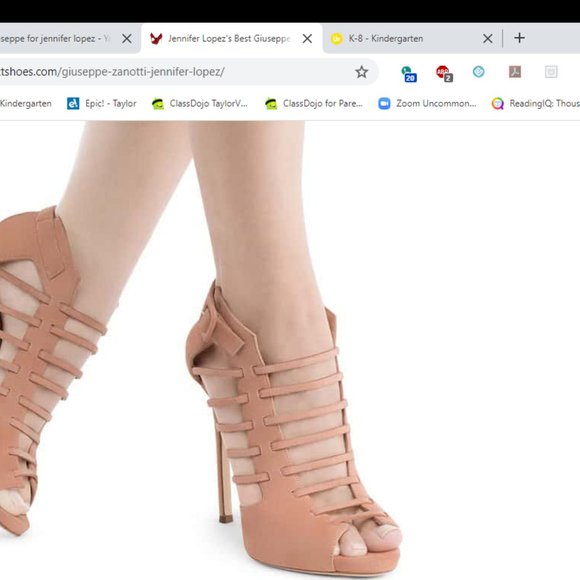Open the ClassDojo TaylorV... bookmark
Viewport: 580px width, 580px height.
(200, 104)
